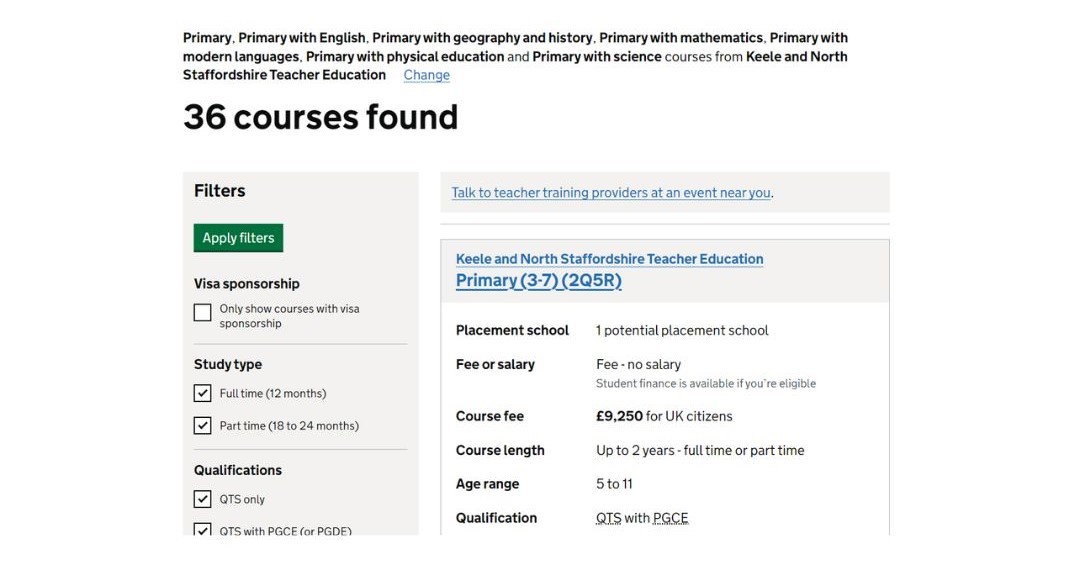Click the '36 courses found' heading
1080x569 pixels.
(320, 117)
